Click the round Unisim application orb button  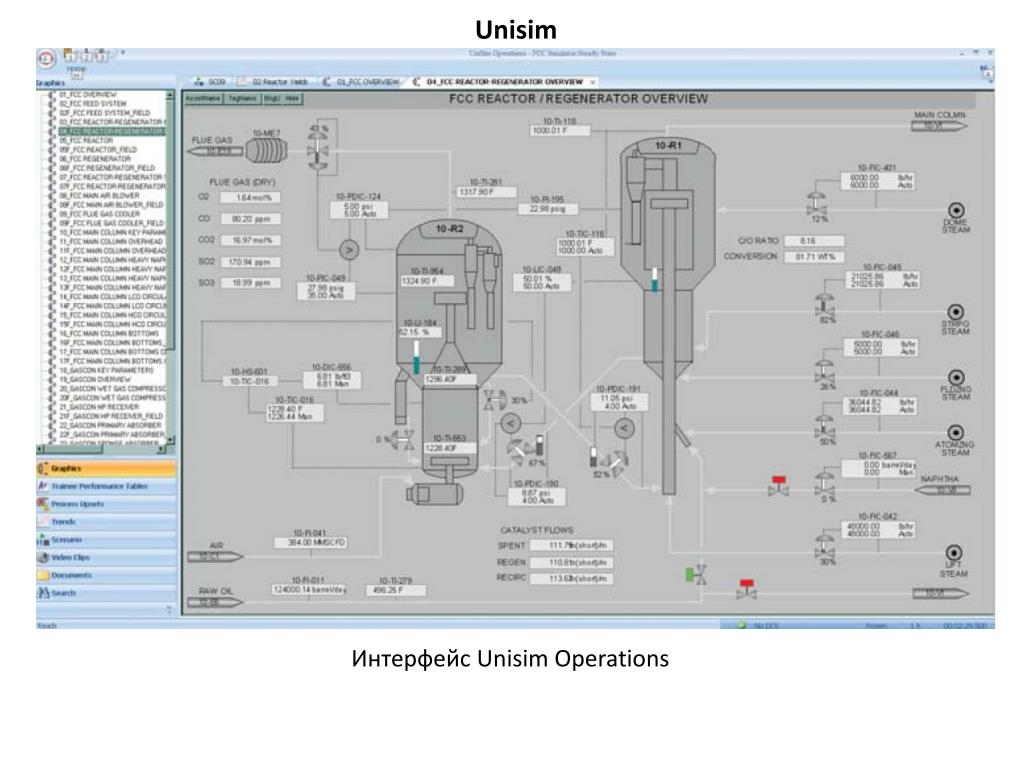click(x=46, y=59)
